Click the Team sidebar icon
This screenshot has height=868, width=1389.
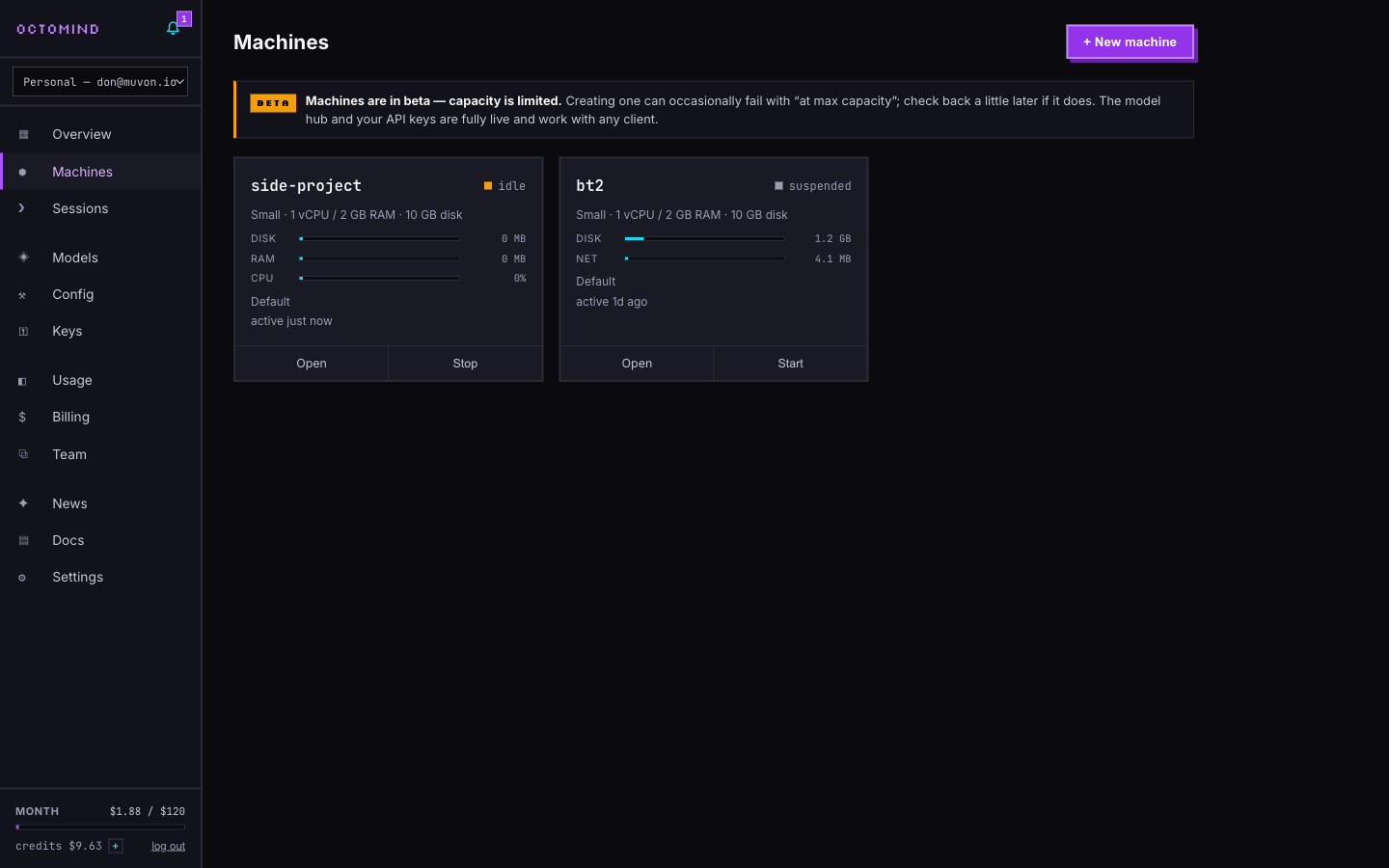23,454
